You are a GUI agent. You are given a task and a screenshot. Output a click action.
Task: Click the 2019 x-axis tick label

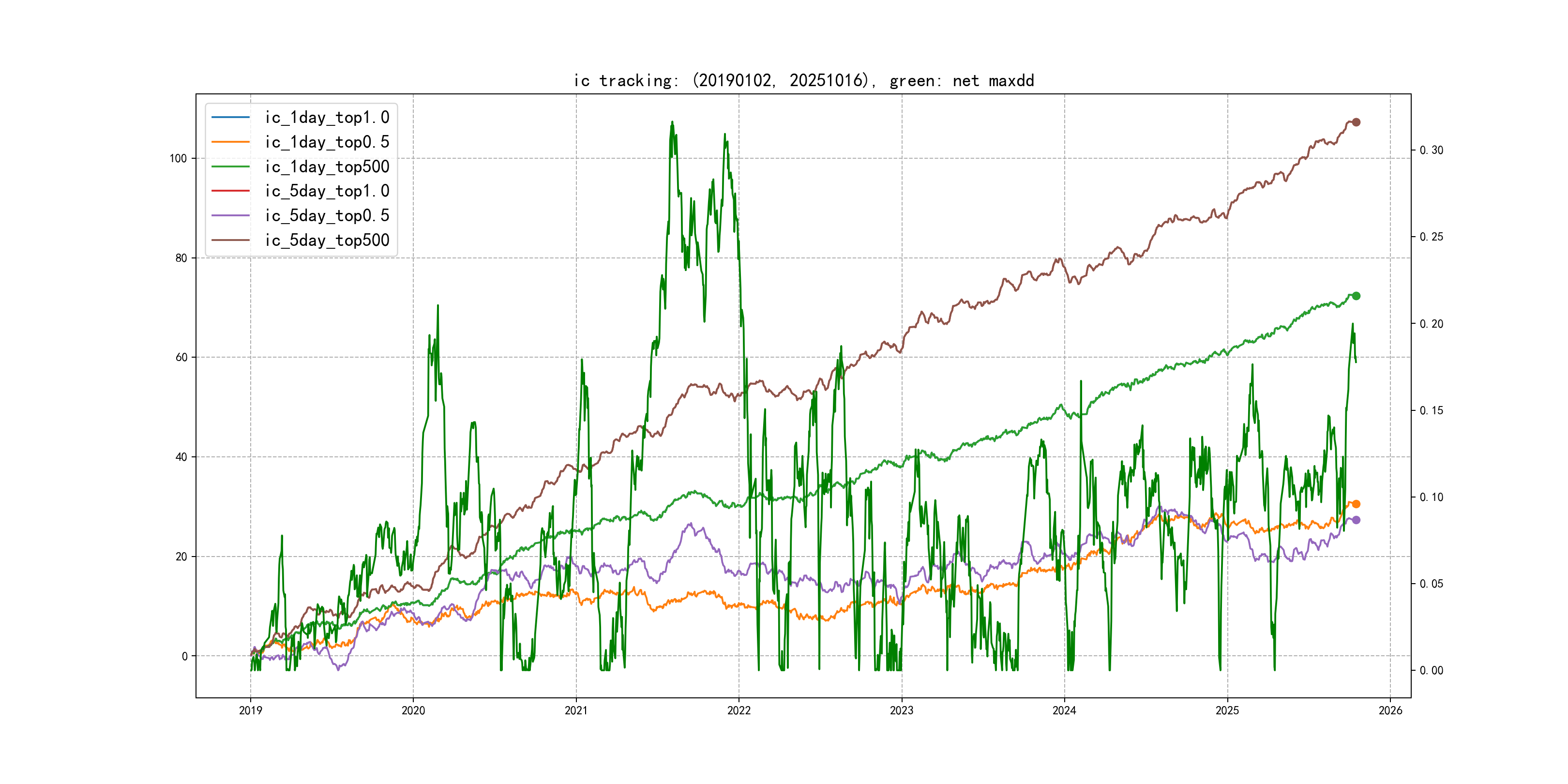coord(250,710)
